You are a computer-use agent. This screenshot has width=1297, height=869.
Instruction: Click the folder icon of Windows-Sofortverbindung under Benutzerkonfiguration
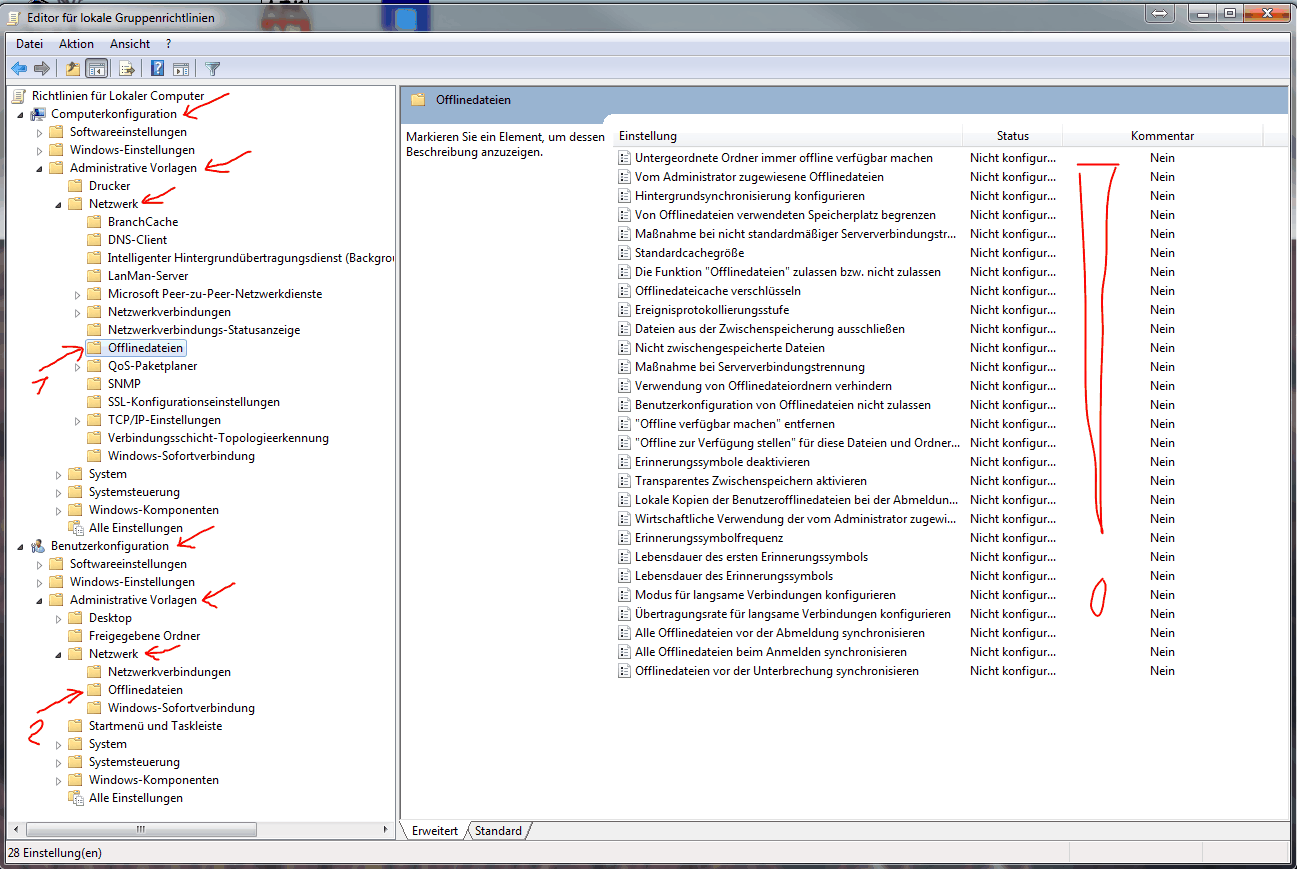94,708
